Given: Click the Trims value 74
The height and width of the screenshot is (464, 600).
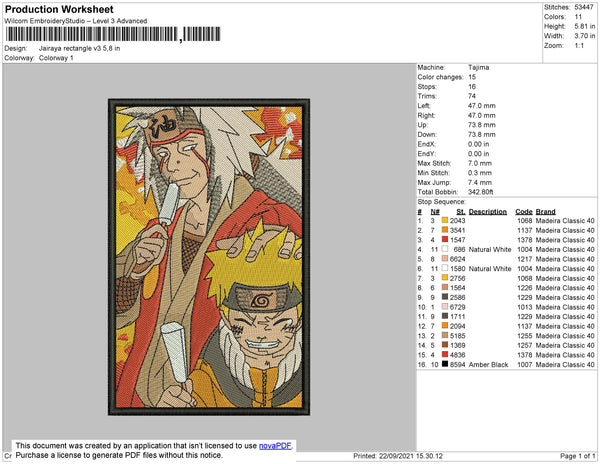Looking at the screenshot, I should (x=472, y=96).
